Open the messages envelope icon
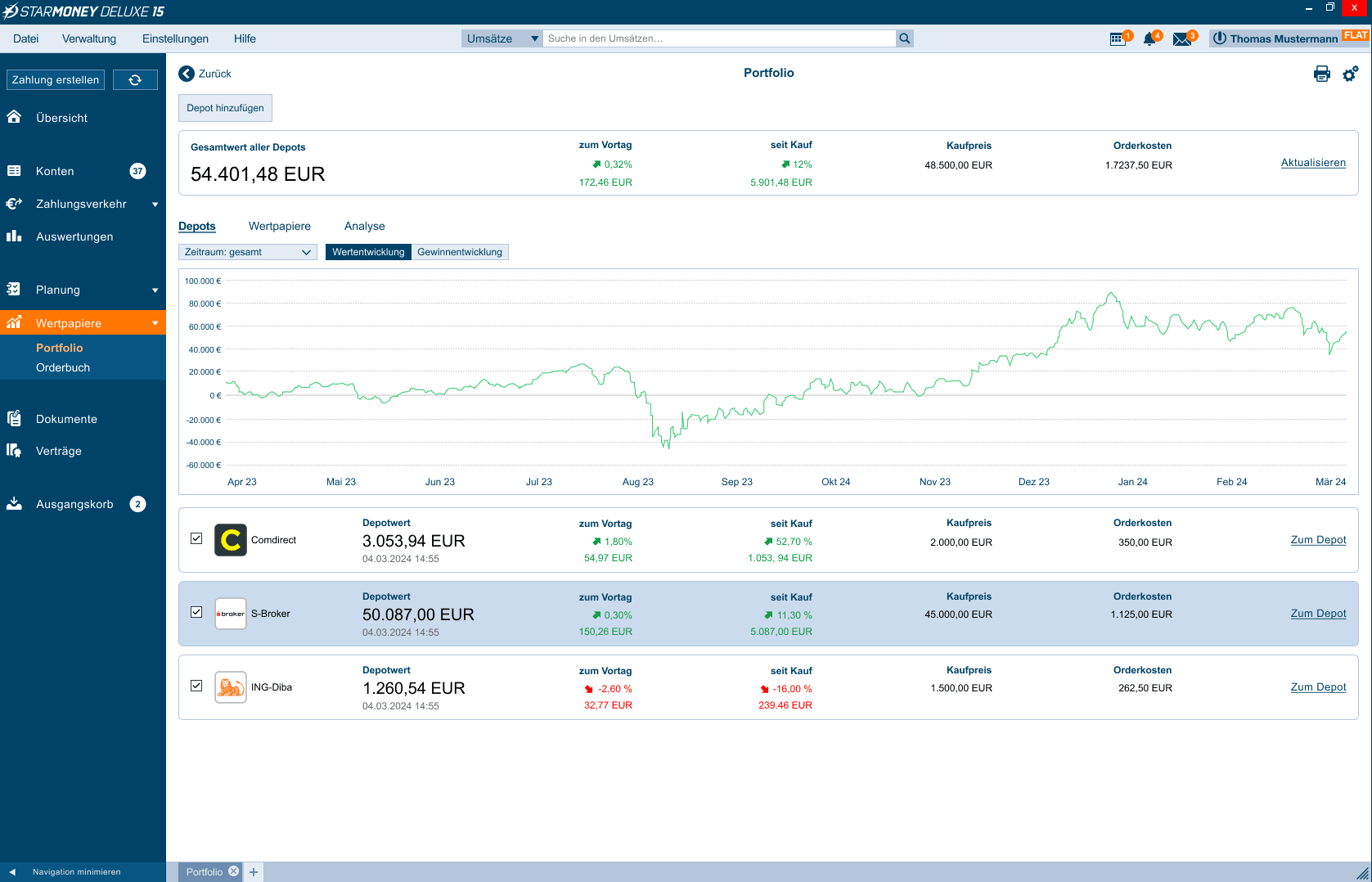This screenshot has height=882, width=1372. (x=1182, y=39)
